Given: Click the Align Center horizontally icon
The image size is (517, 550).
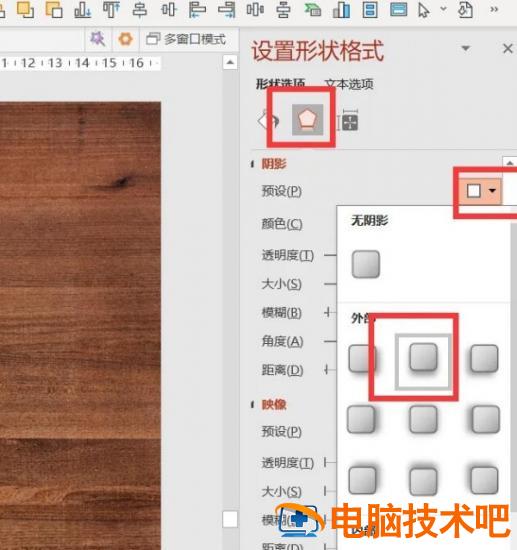Looking at the screenshot, I should 140,9.
